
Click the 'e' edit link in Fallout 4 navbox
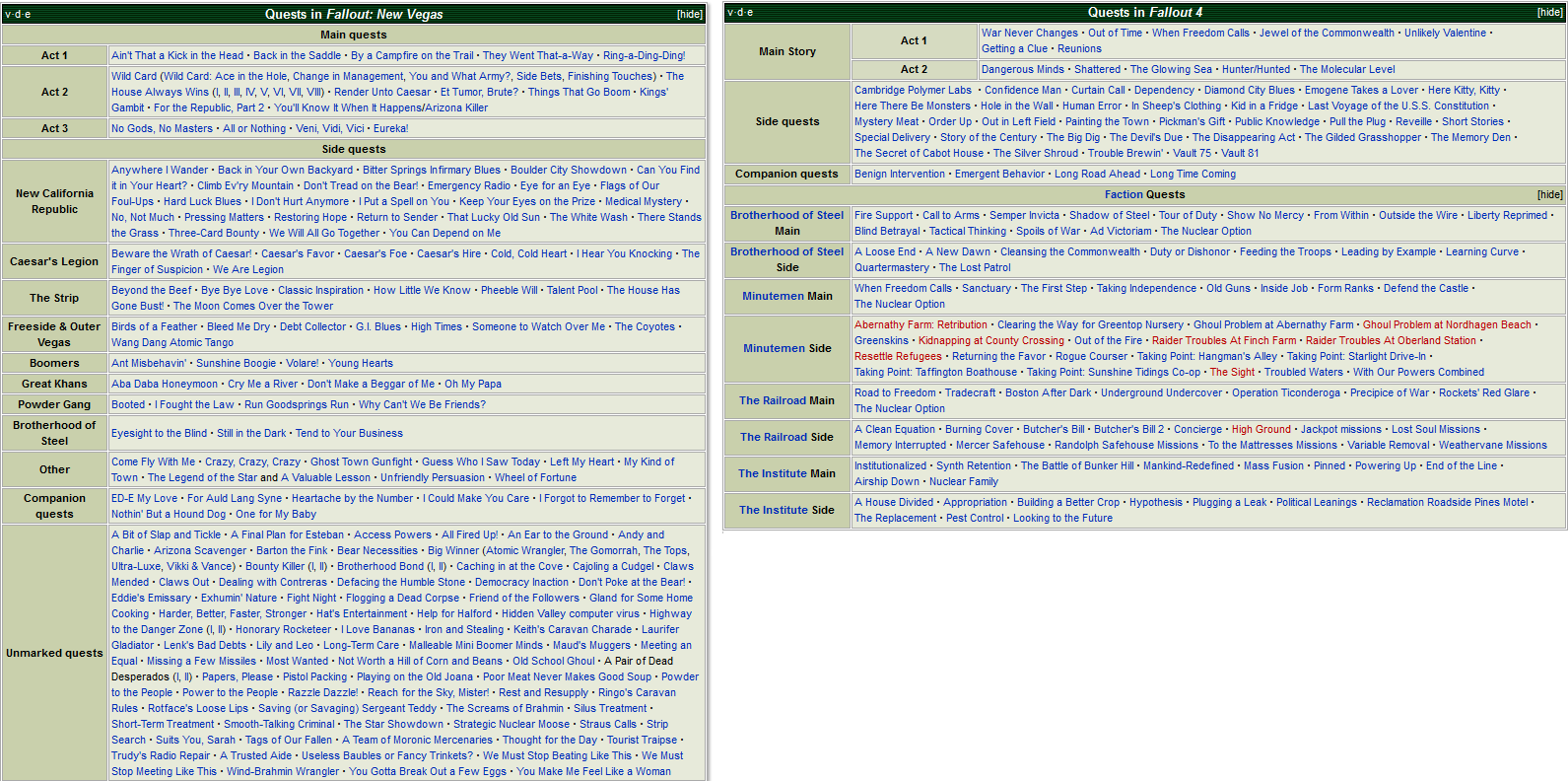[x=750, y=13]
